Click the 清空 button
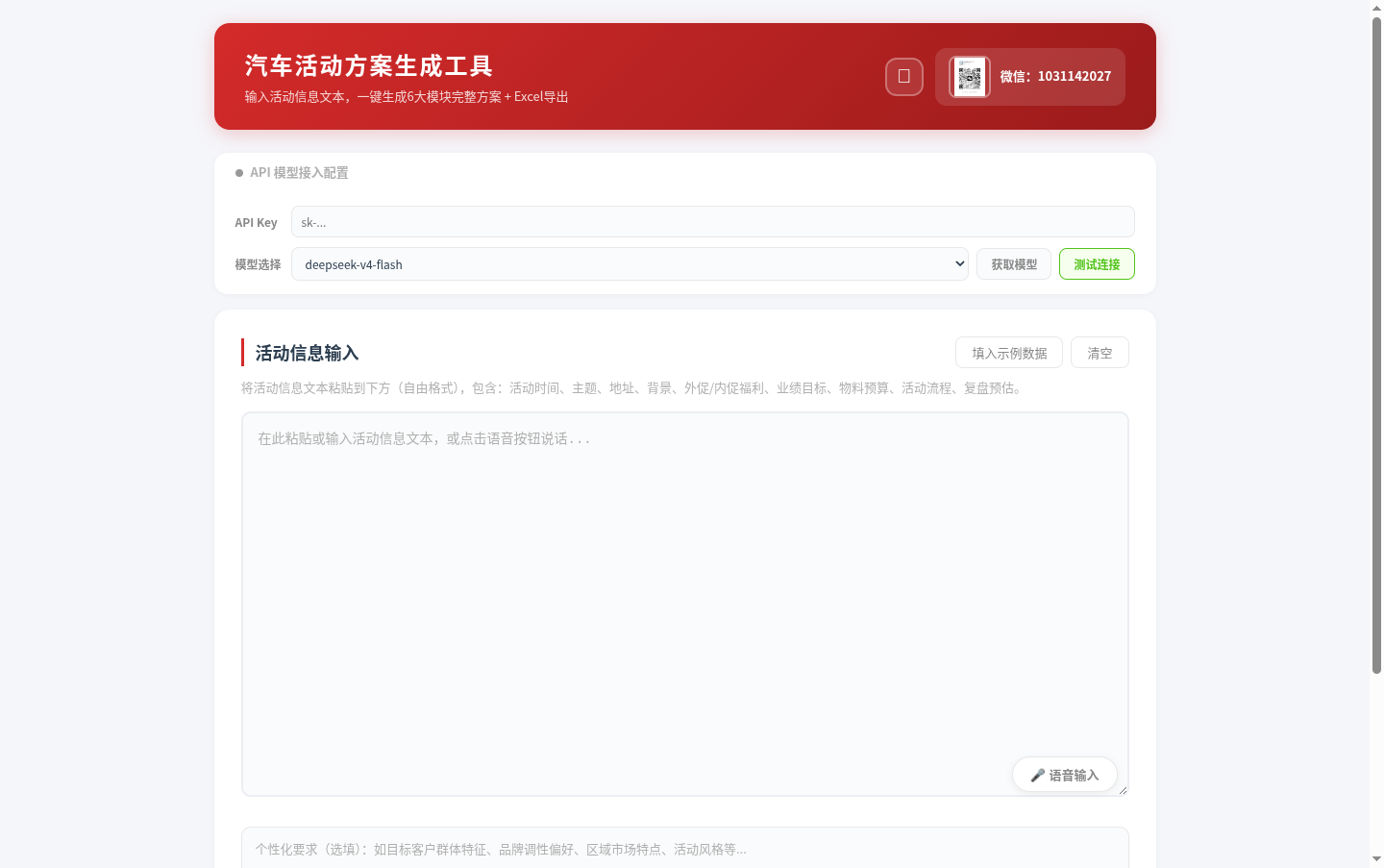Image resolution: width=1384 pixels, height=868 pixels. (x=1100, y=353)
